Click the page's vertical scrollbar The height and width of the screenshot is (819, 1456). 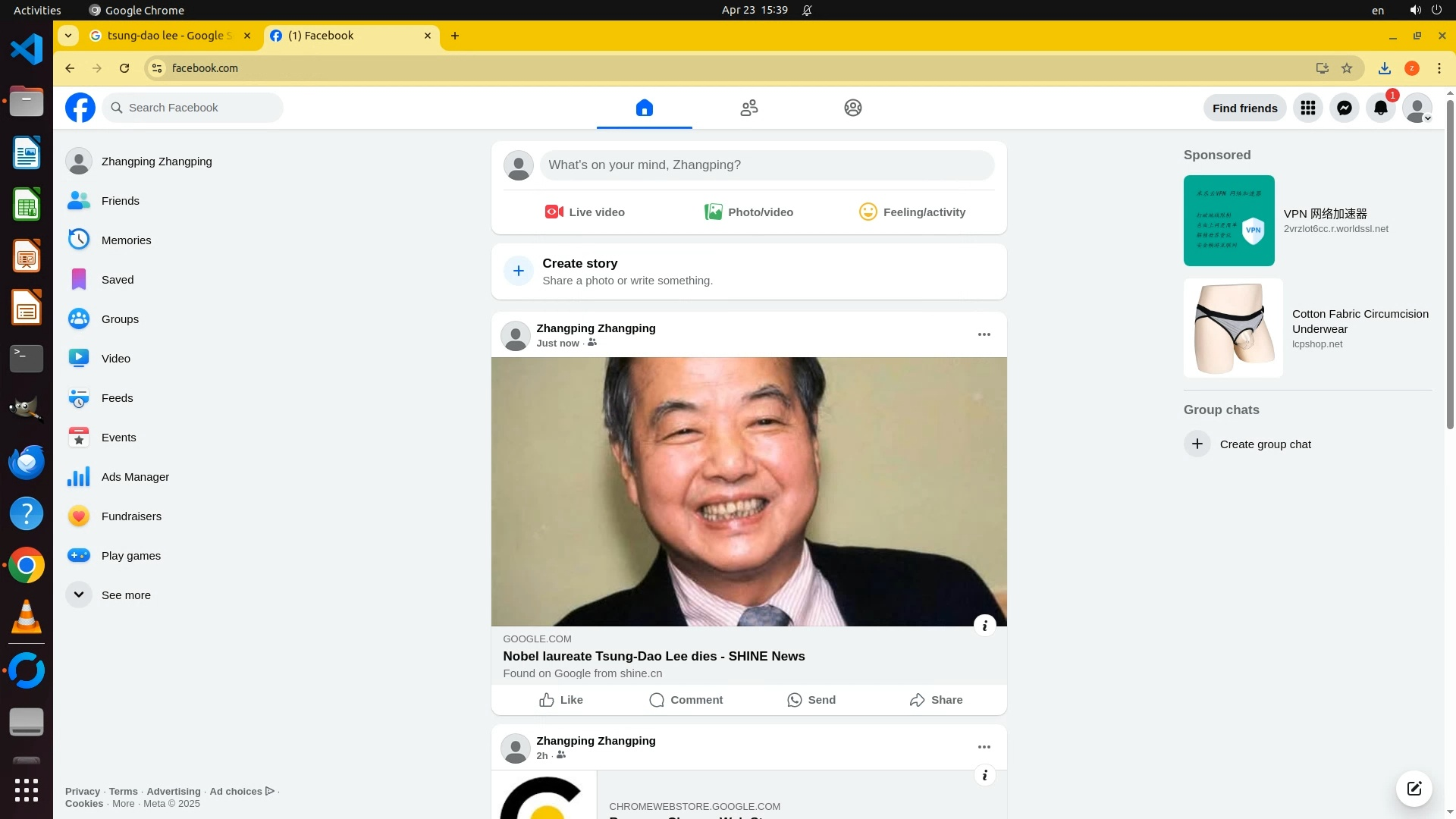pos(1450,265)
